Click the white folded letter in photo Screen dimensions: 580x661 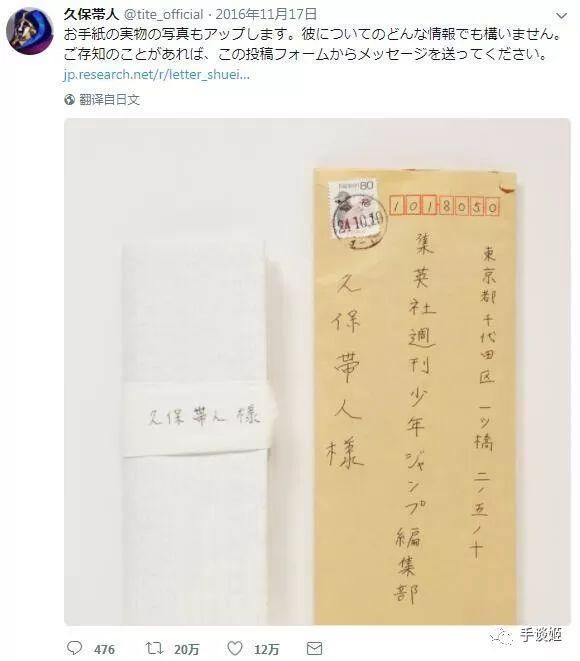198,434
